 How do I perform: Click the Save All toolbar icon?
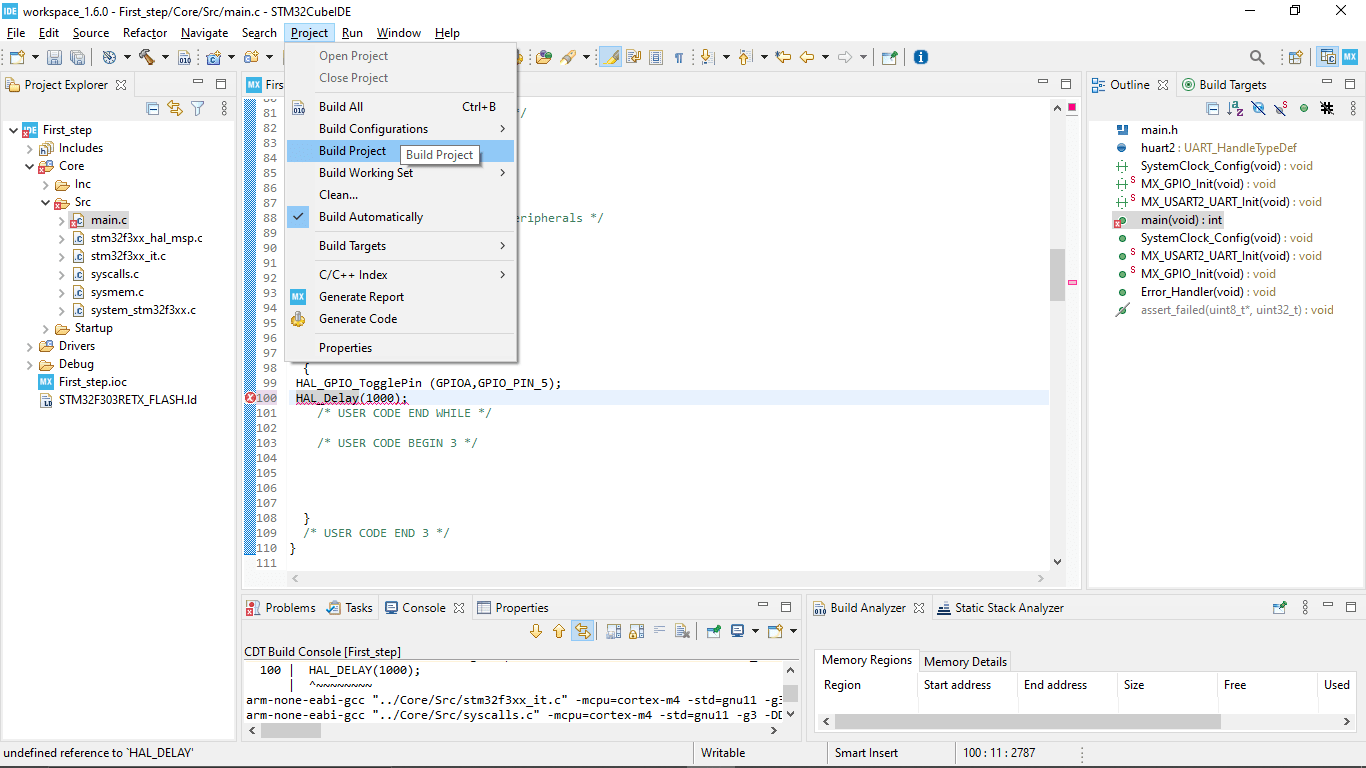[x=76, y=58]
